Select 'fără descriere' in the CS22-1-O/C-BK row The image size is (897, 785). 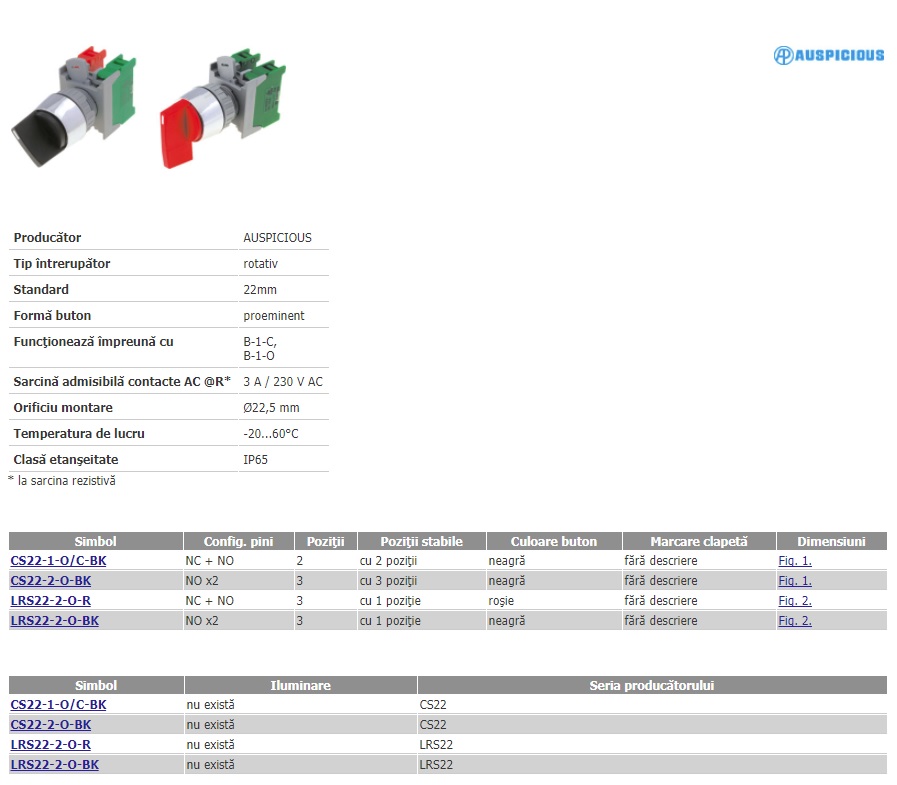tap(661, 561)
